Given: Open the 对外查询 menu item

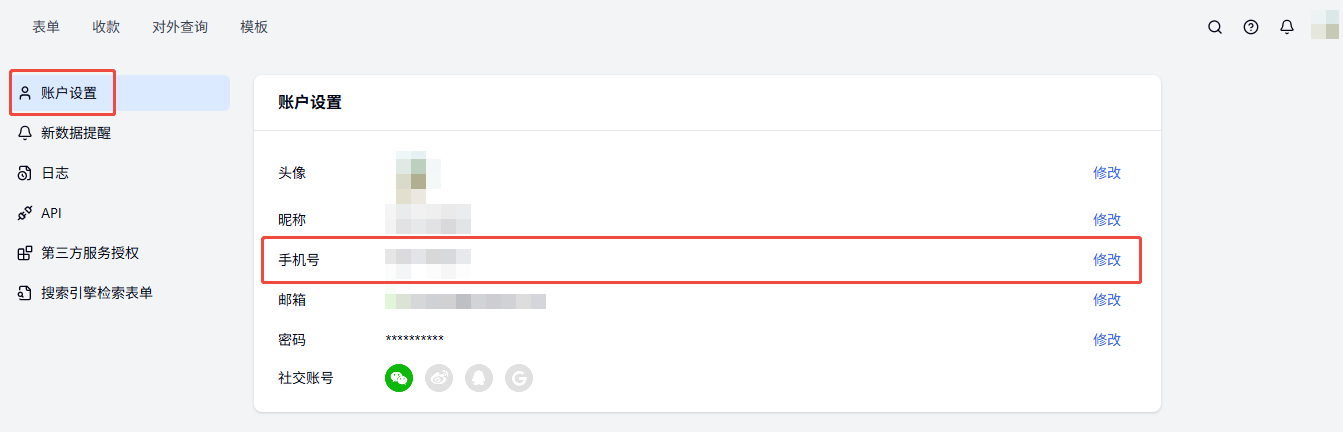Looking at the screenshot, I should point(180,27).
